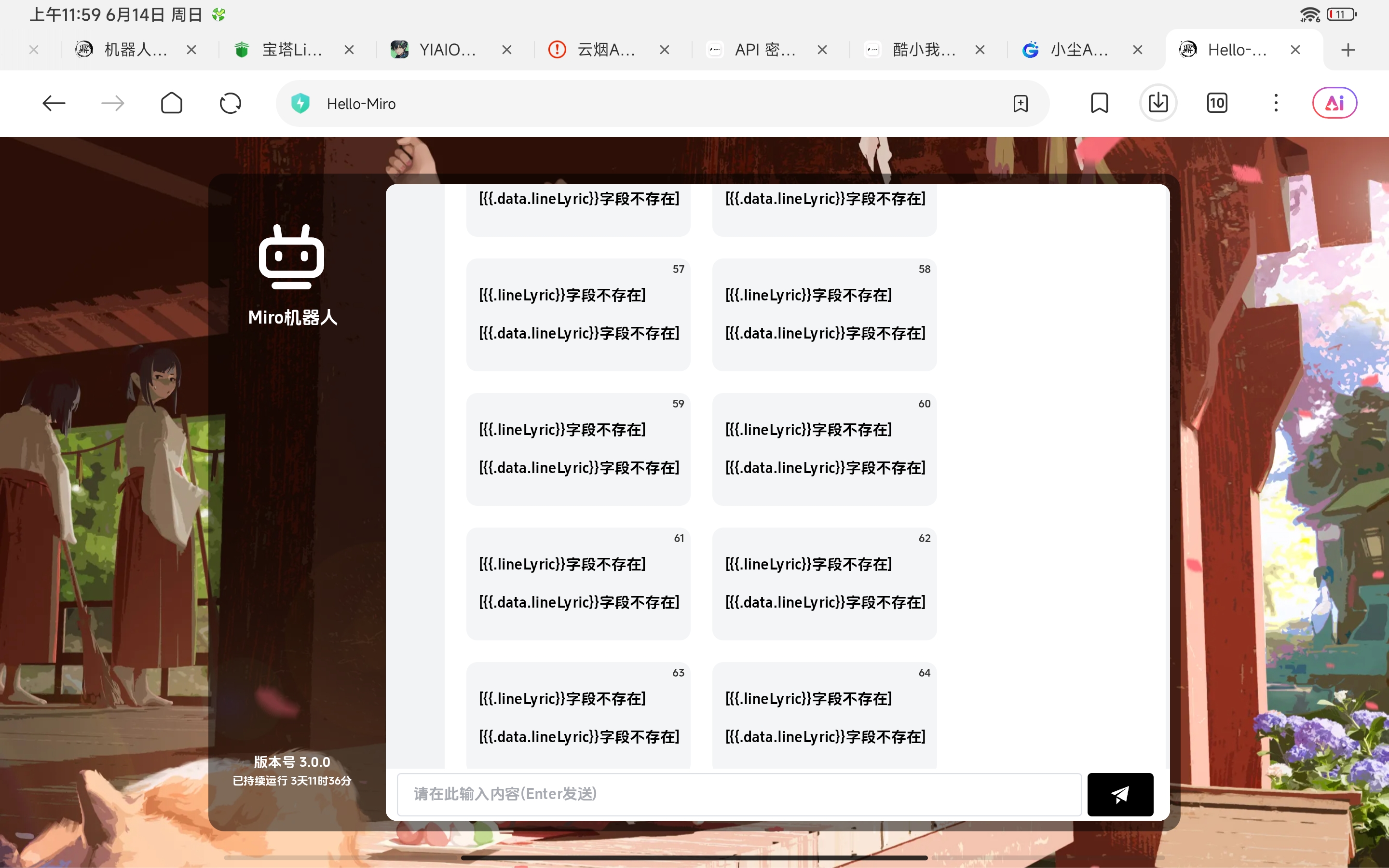1389x868 pixels.
Task: Select lyric card number 58
Action: point(824,314)
